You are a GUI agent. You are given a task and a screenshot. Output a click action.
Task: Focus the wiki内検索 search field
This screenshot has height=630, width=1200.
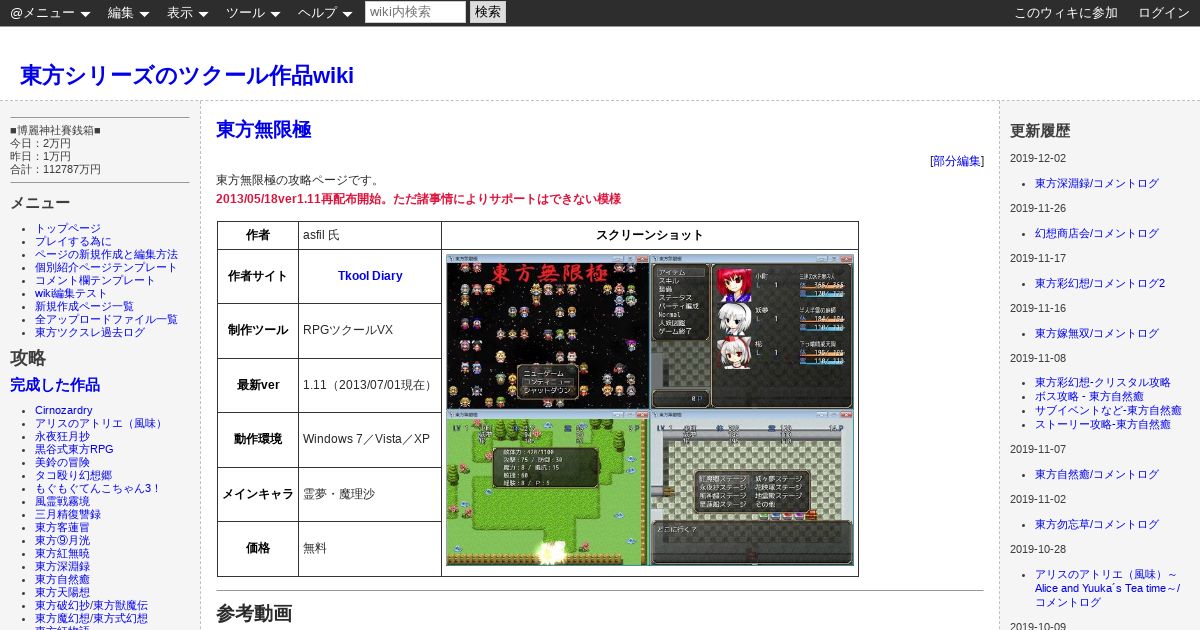[x=415, y=12]
